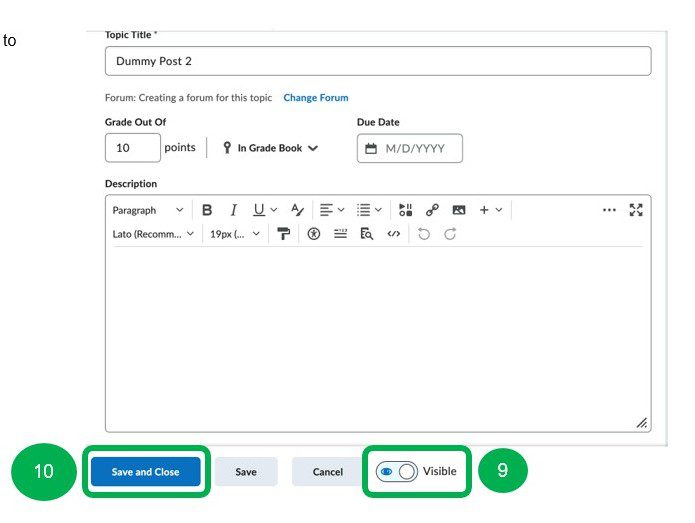695x523 pixels.
Task: Expand the In Grade Book dropdown
Action: (270, 148)
